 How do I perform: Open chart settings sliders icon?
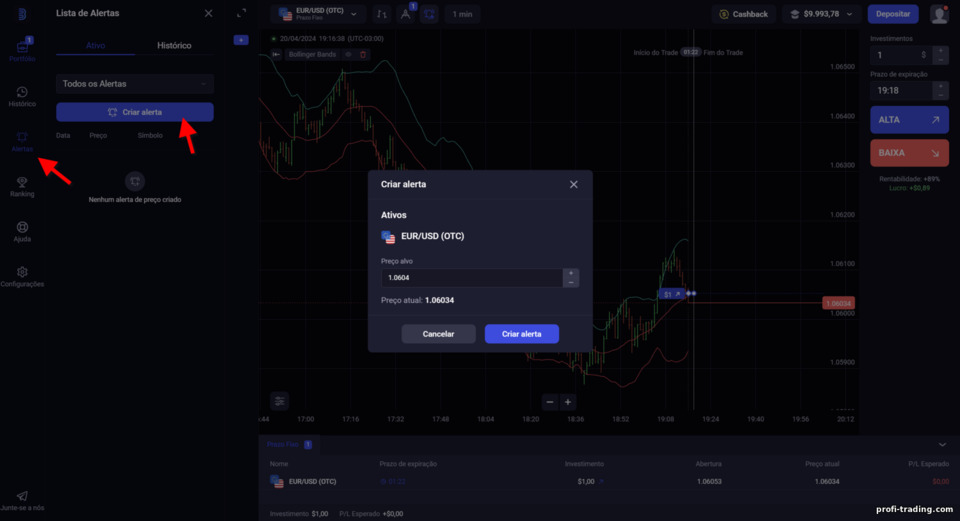[279, 401]
